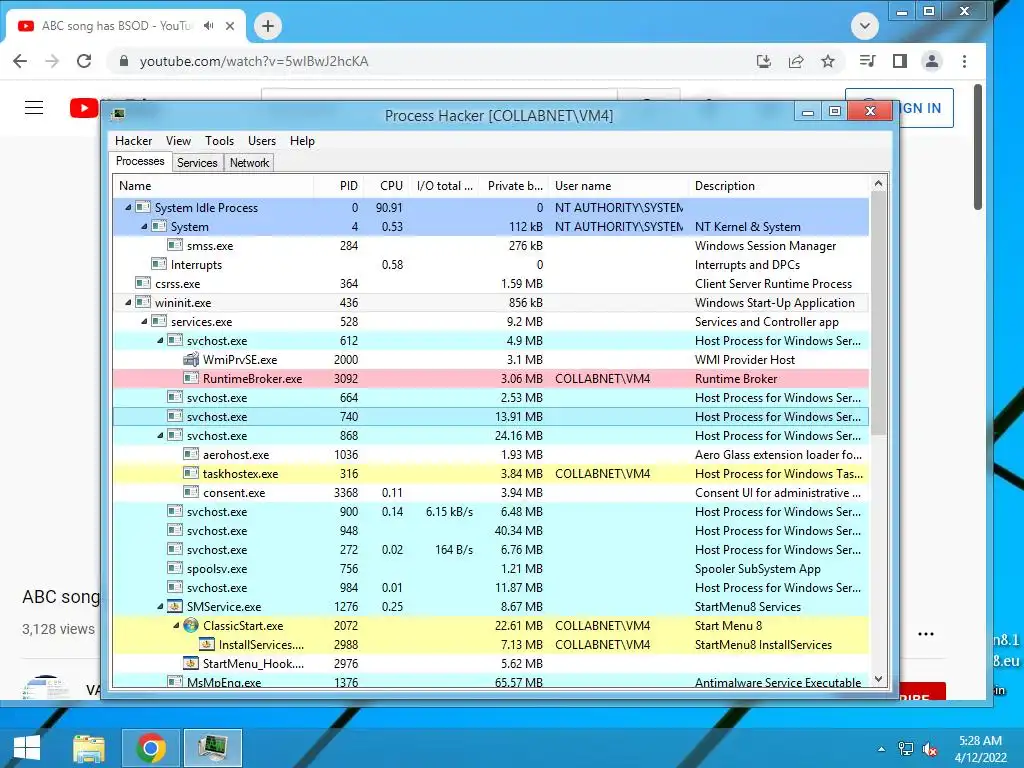Sort by the Private bytes column header
The image size is (1024, 768).
pos(514,186)
